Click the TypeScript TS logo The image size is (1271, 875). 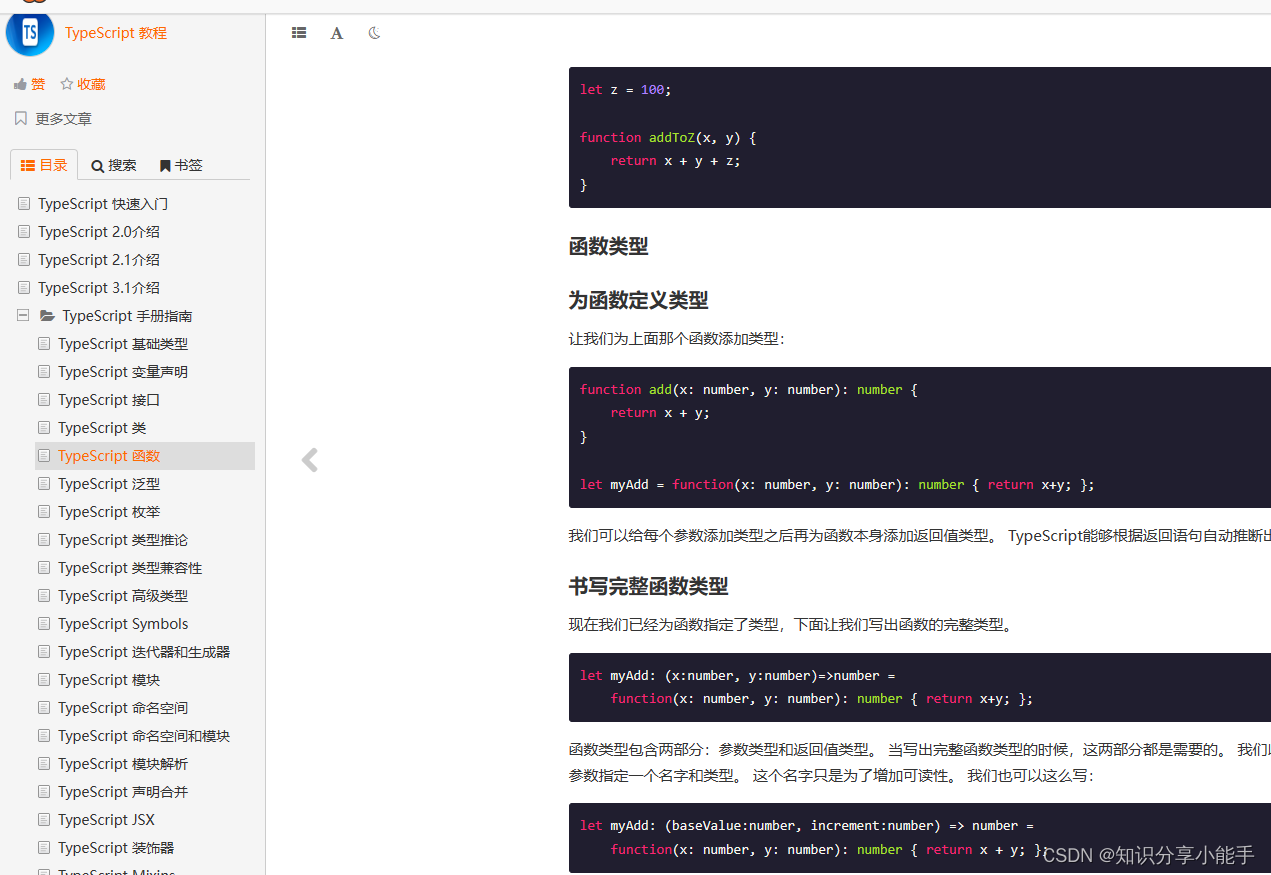tap(29, 33)
